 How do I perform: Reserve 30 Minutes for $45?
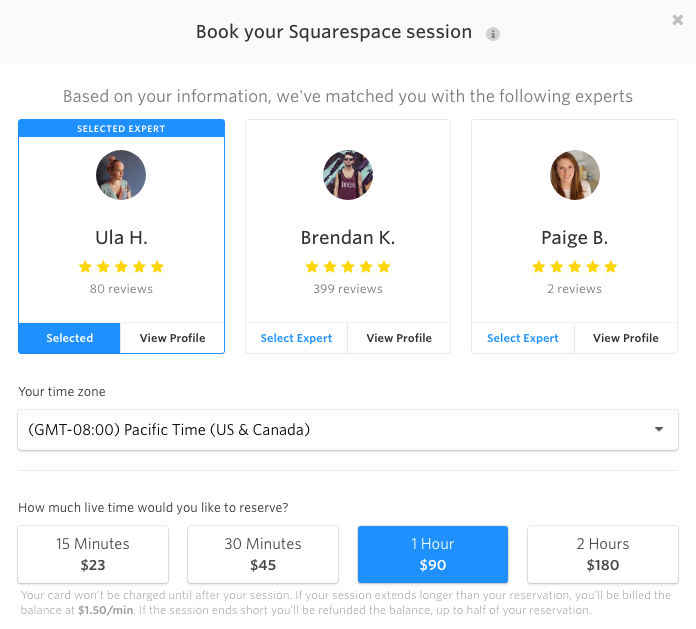(263, 554)
